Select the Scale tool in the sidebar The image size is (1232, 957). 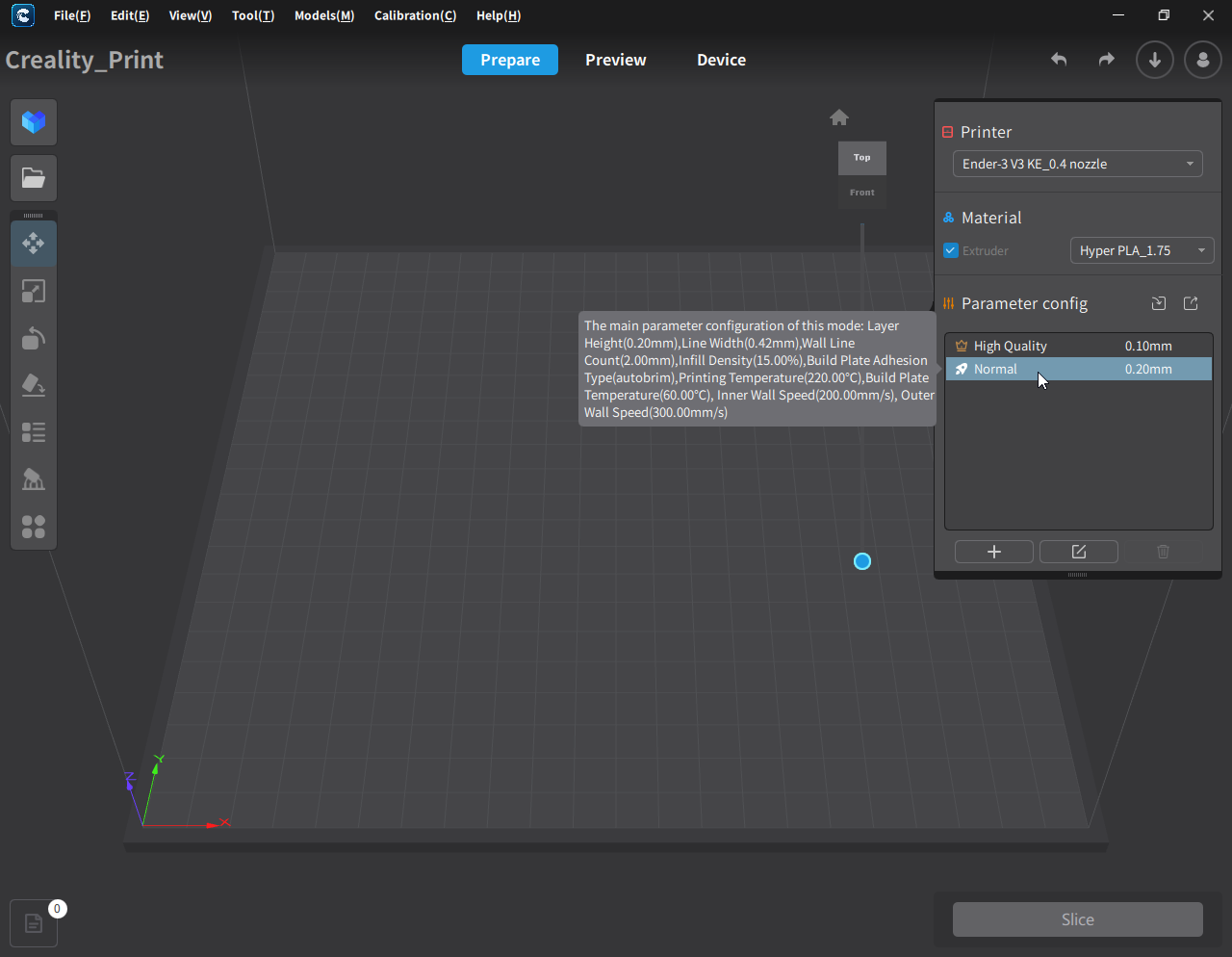[34, 291]
